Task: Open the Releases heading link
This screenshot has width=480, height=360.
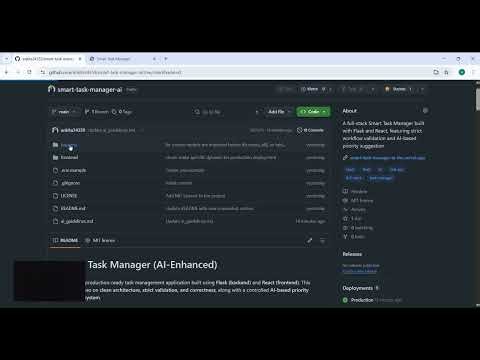Action: (x=352, y=254)
